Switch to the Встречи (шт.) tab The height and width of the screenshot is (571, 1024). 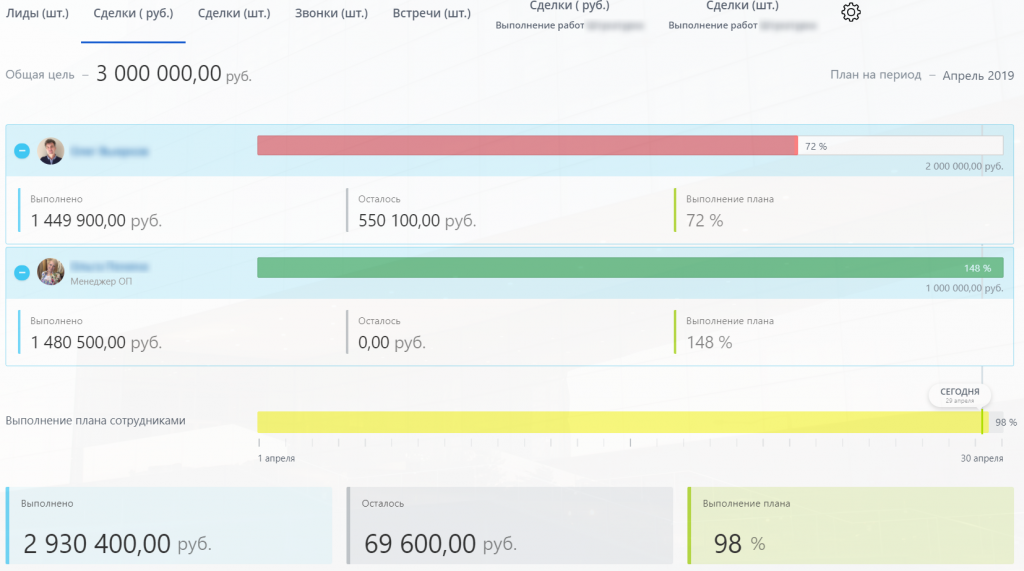coord(432,13)
